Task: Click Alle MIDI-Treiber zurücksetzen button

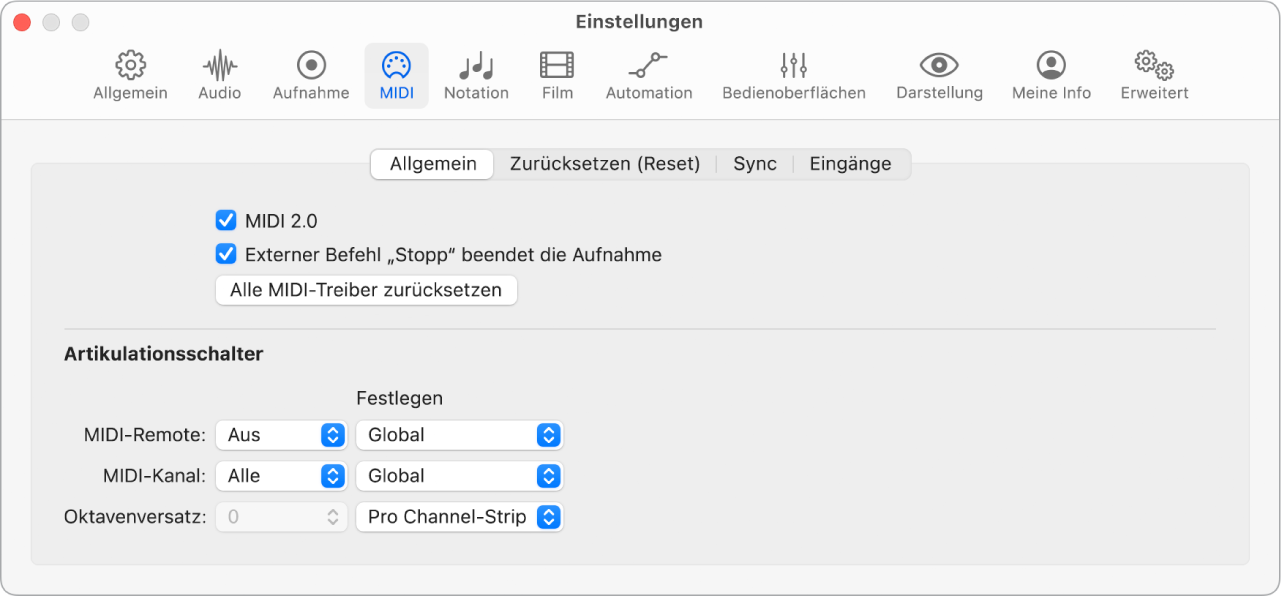Action: pyautogui.click(x=366, y=290)
